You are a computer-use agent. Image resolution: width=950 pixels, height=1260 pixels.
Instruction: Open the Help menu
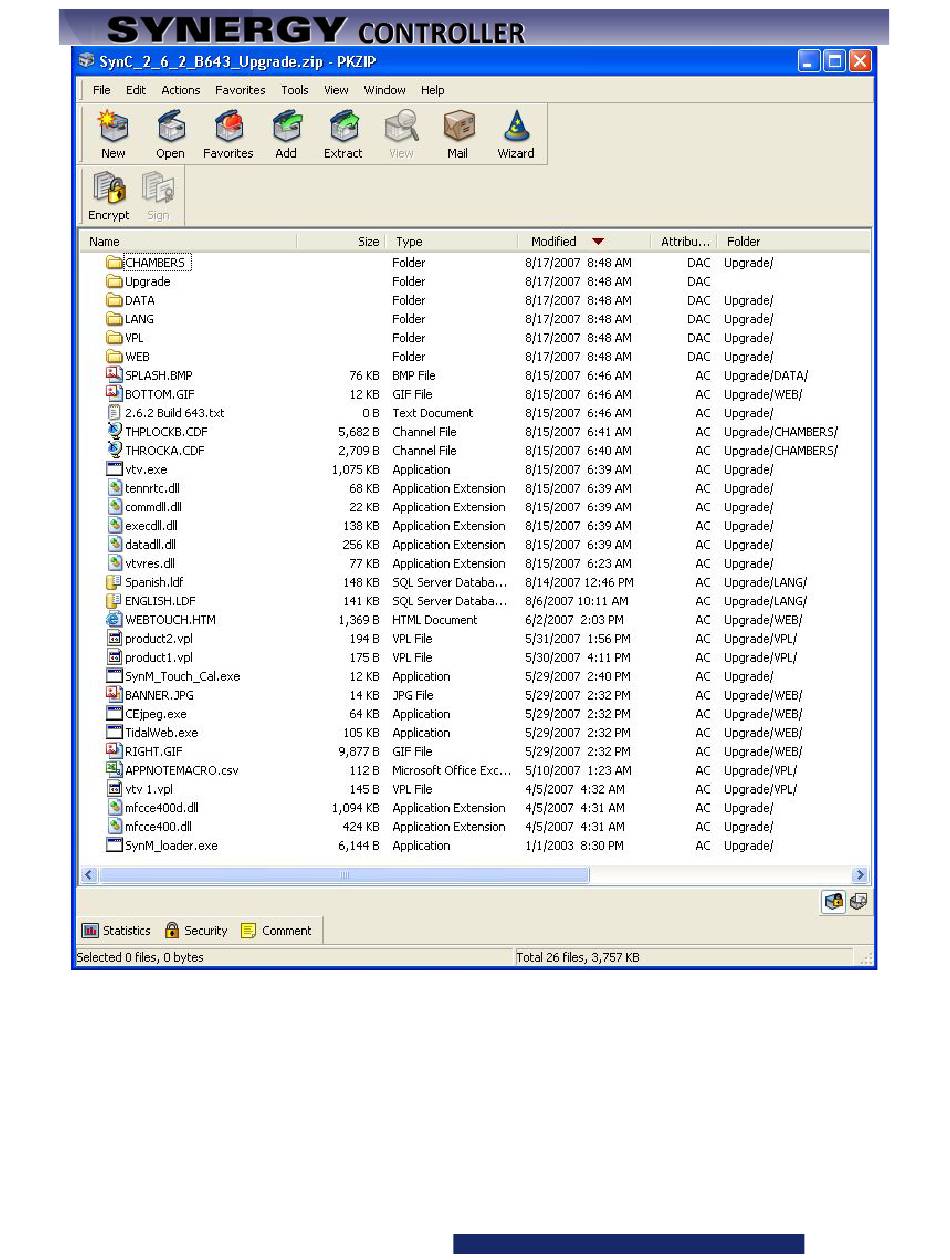[433, 90]
